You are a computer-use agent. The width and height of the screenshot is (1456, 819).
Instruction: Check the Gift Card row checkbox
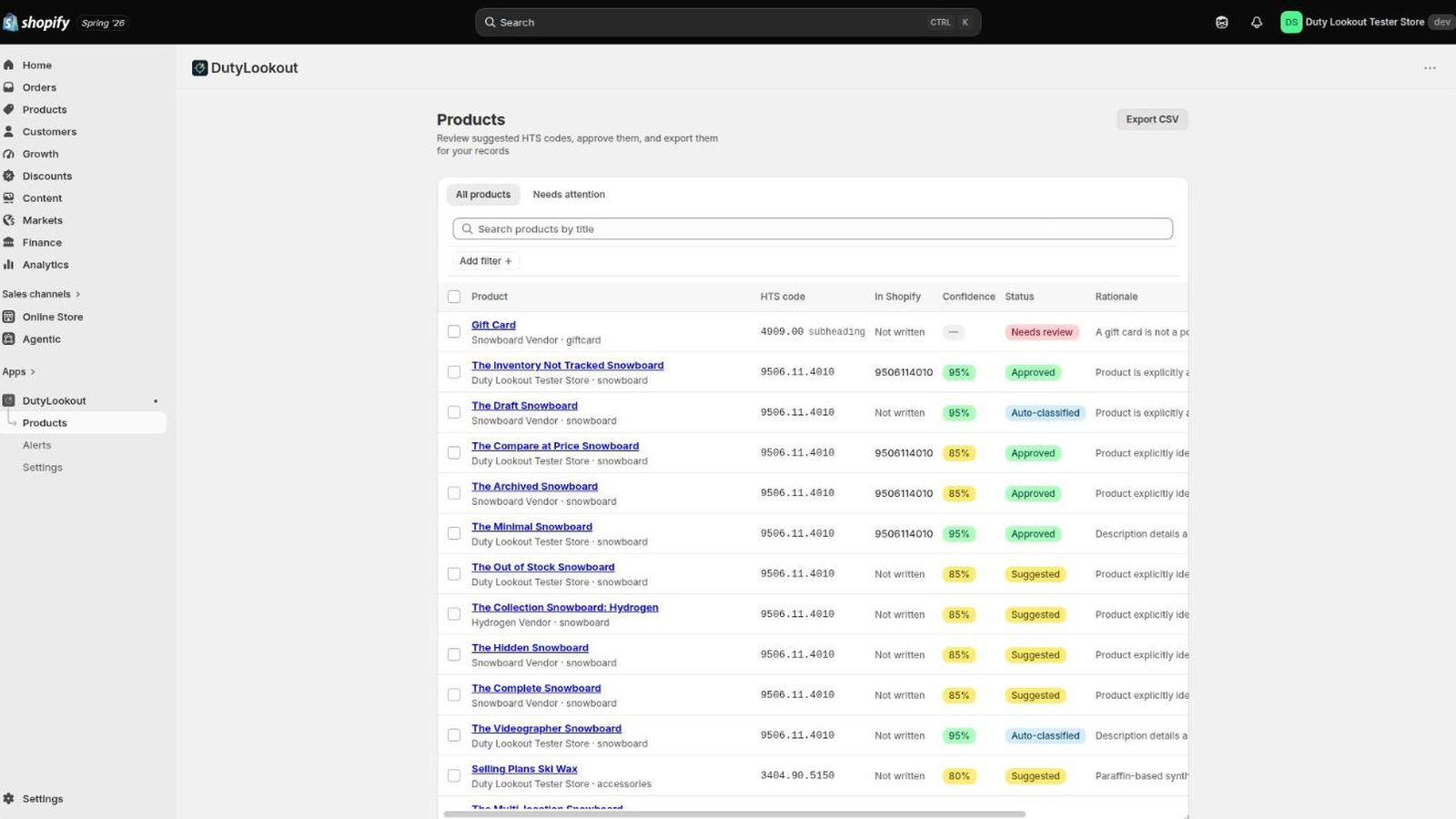click(x=454, y=331)
